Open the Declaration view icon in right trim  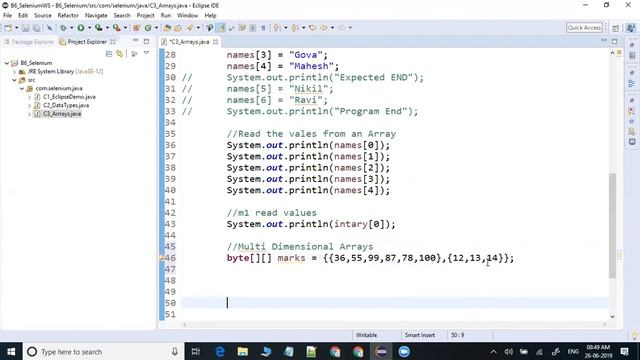(x=632, y=131)
